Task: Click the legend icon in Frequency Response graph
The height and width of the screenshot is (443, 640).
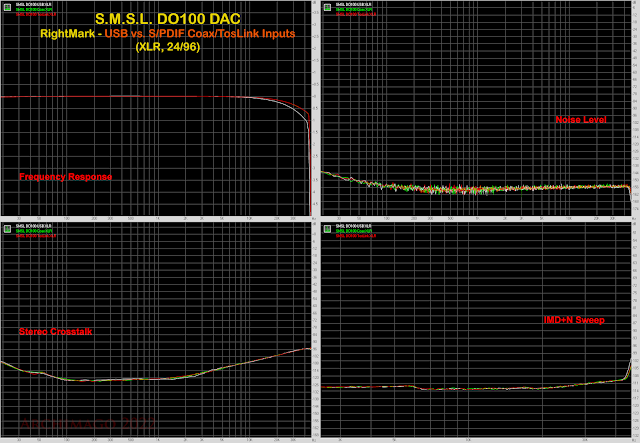Action: [x=7, y=7]
